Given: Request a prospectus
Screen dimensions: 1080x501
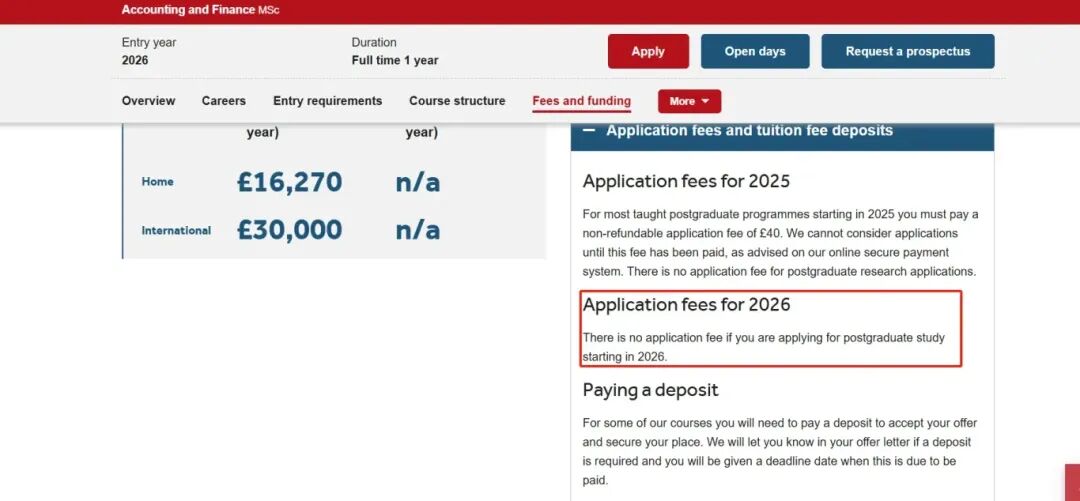Looking at the screenshot, I should (907, 51).
